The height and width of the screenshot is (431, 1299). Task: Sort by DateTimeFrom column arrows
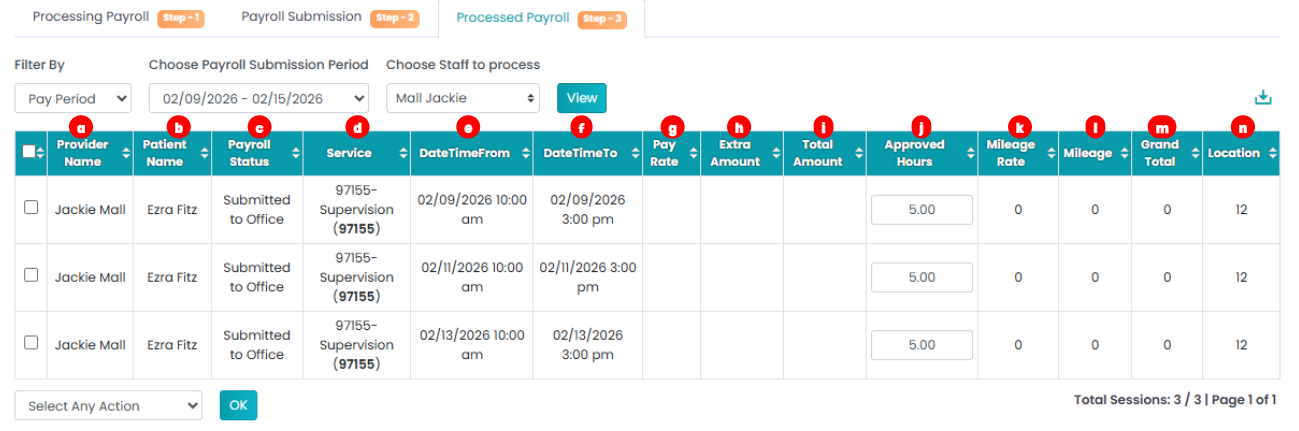(x=525, y=153)
